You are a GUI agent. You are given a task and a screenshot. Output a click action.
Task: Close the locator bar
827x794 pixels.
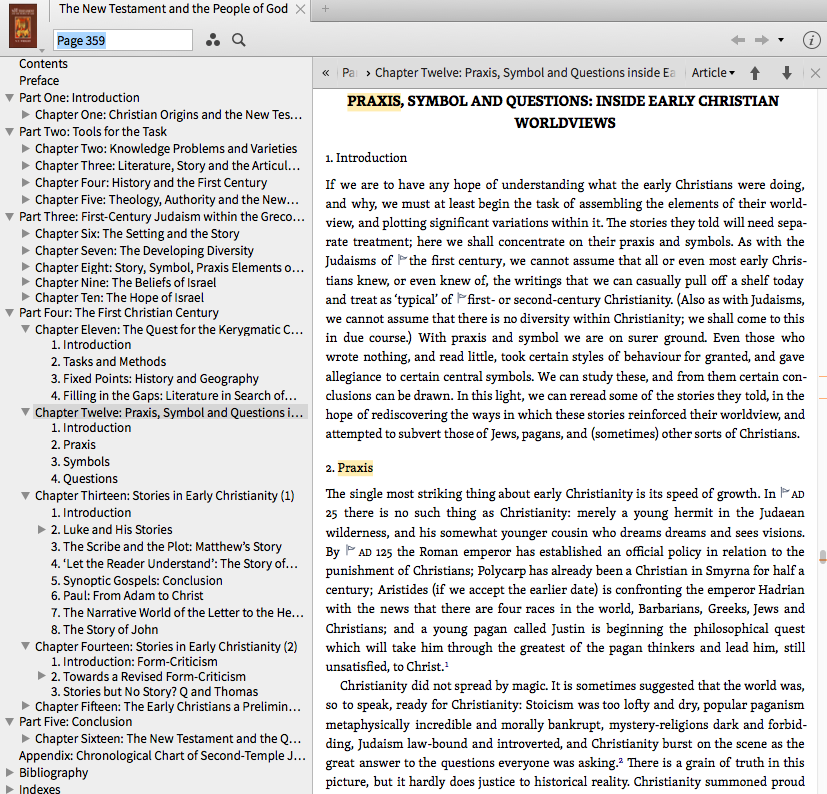tap(815, 73)
